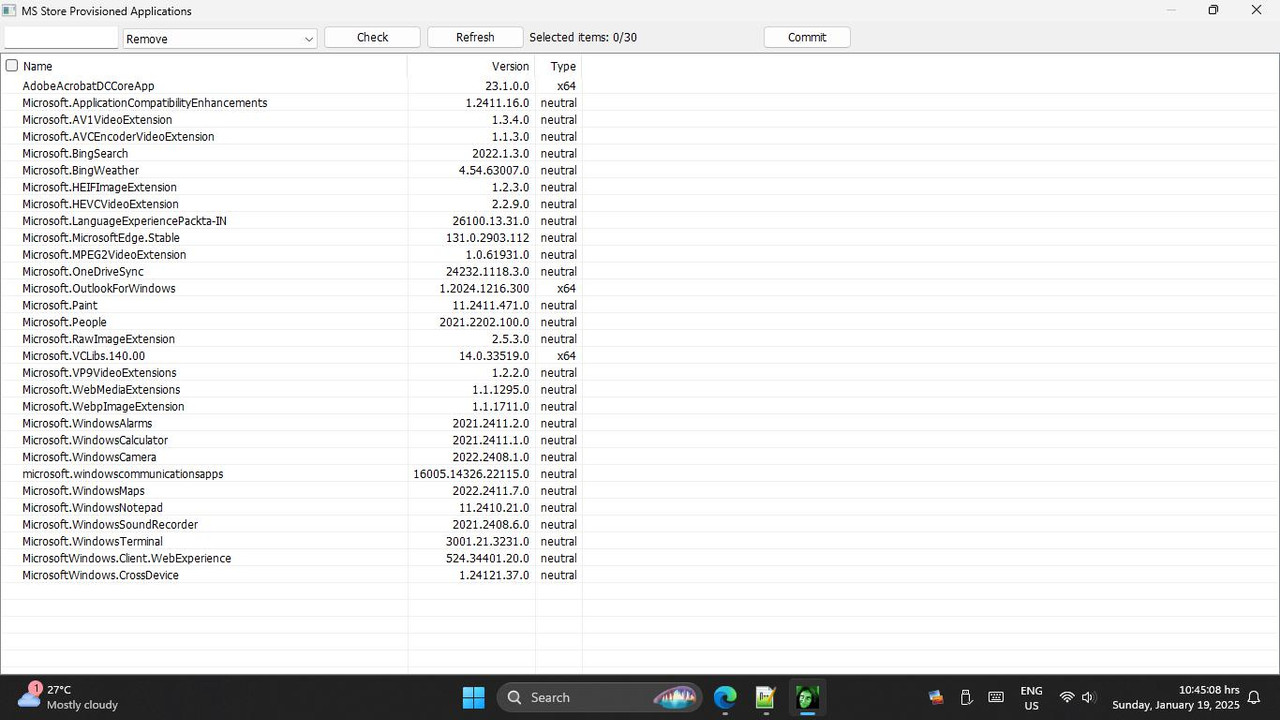This screenshot has height=720, width=1280.
Task: Eject USB device via the tray icon
Action: click(966, 697)
